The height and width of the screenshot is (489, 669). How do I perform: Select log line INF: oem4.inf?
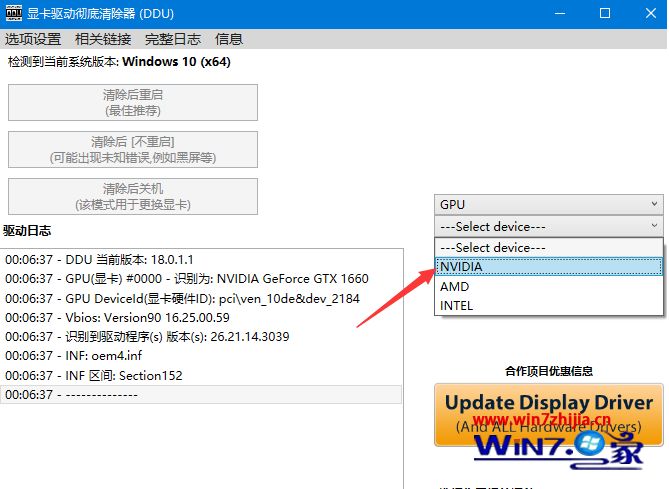tap(201, 356)
